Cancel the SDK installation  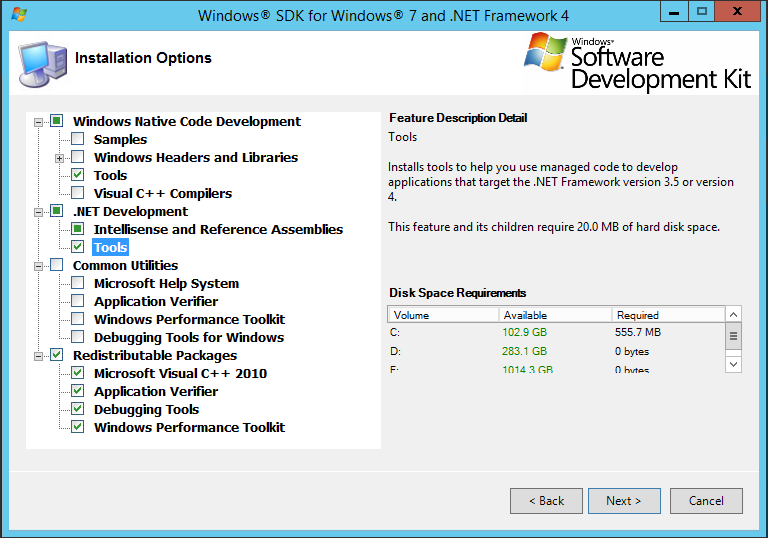[x=706, y=501]
